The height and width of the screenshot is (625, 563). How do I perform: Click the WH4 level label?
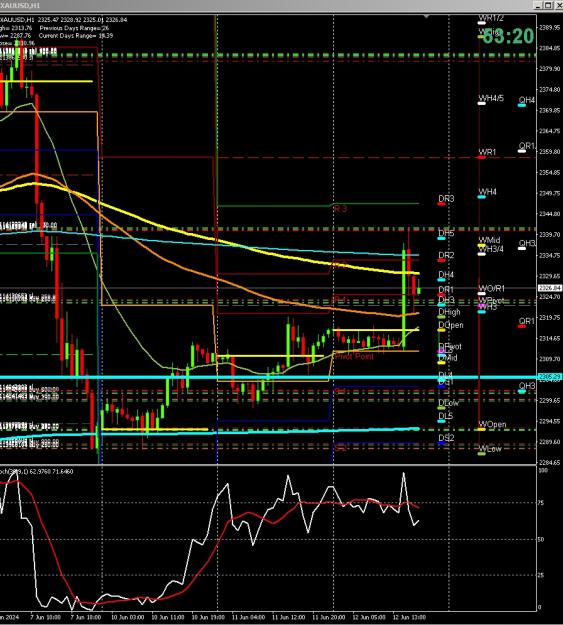[487, 192]
